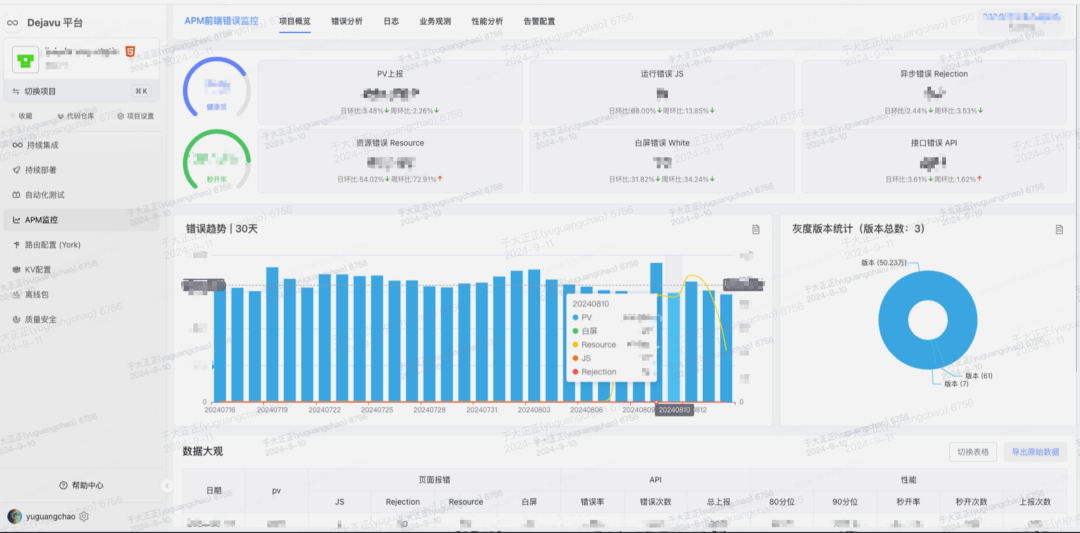Click document icon on 灰度版本统计 panel
The height and width of the screenshot is (533, 1080).
coord(1059,229)
